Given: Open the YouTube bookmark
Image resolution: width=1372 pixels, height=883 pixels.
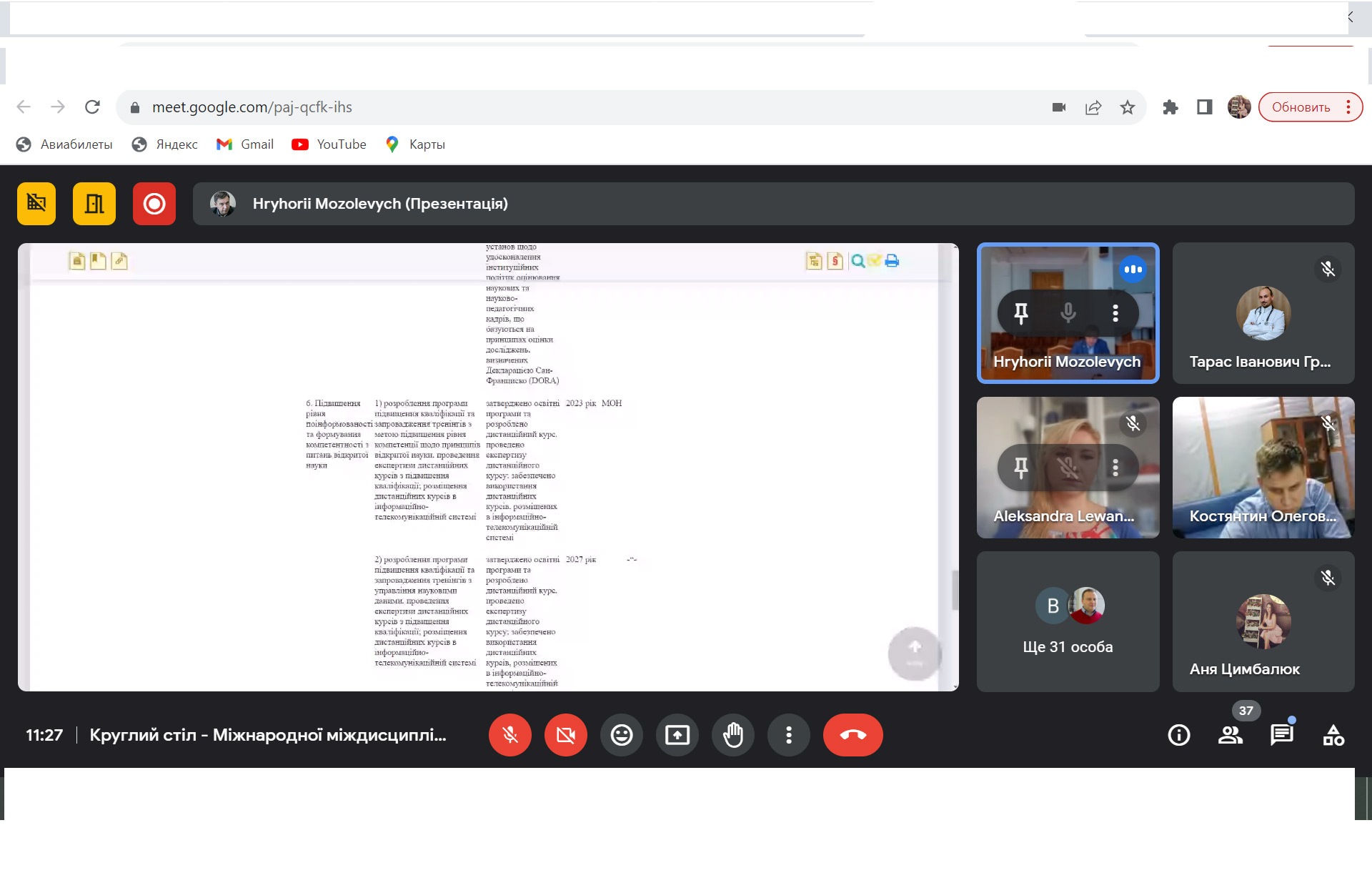Looking at the screenshot, I should click(329, 144).
